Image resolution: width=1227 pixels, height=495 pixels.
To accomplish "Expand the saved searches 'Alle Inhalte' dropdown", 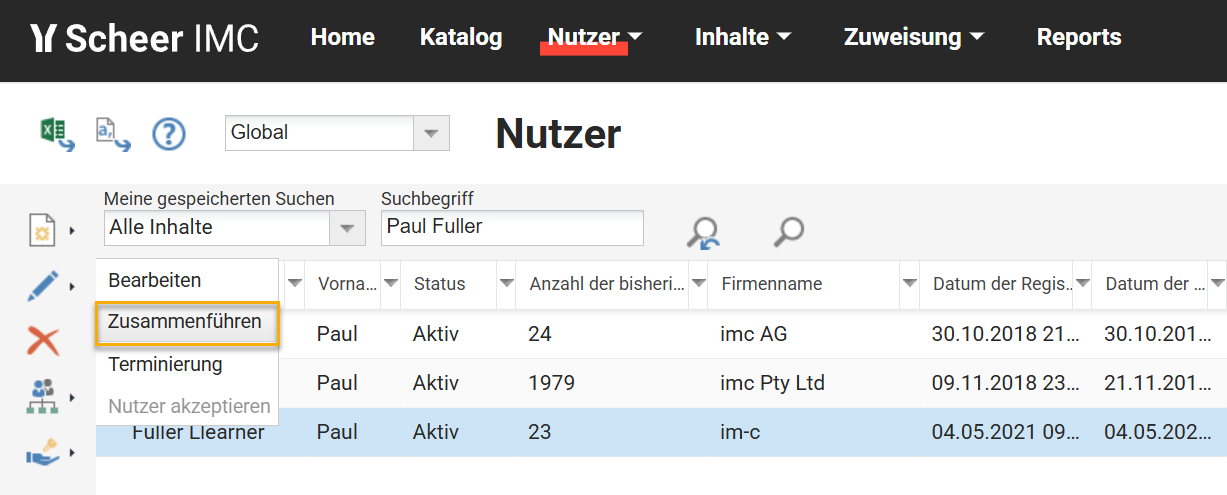I will point(346,228).
